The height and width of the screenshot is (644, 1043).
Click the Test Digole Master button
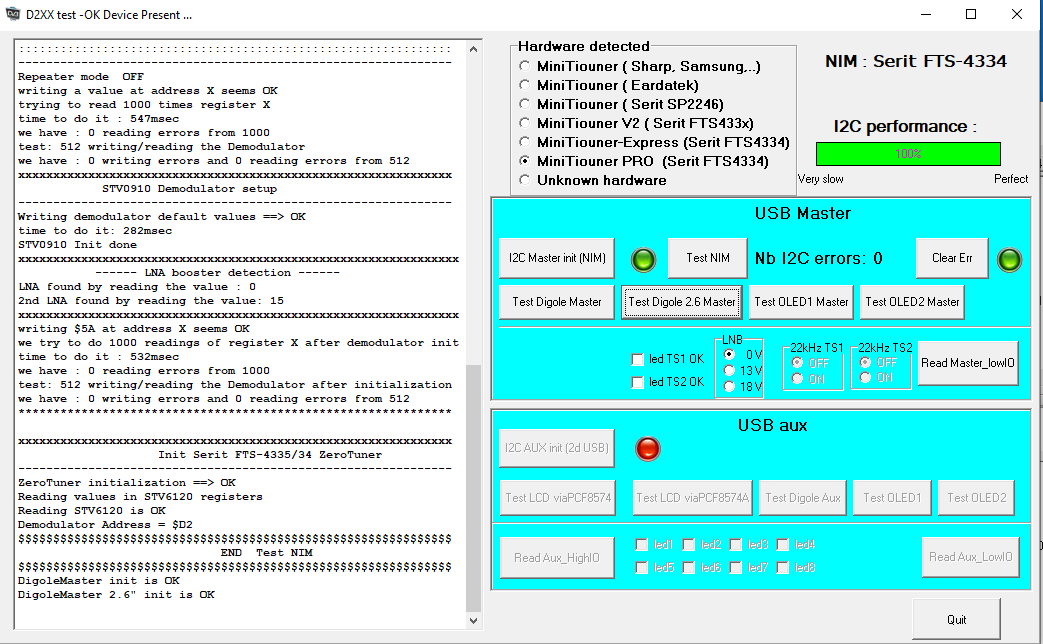pos(557,302)
